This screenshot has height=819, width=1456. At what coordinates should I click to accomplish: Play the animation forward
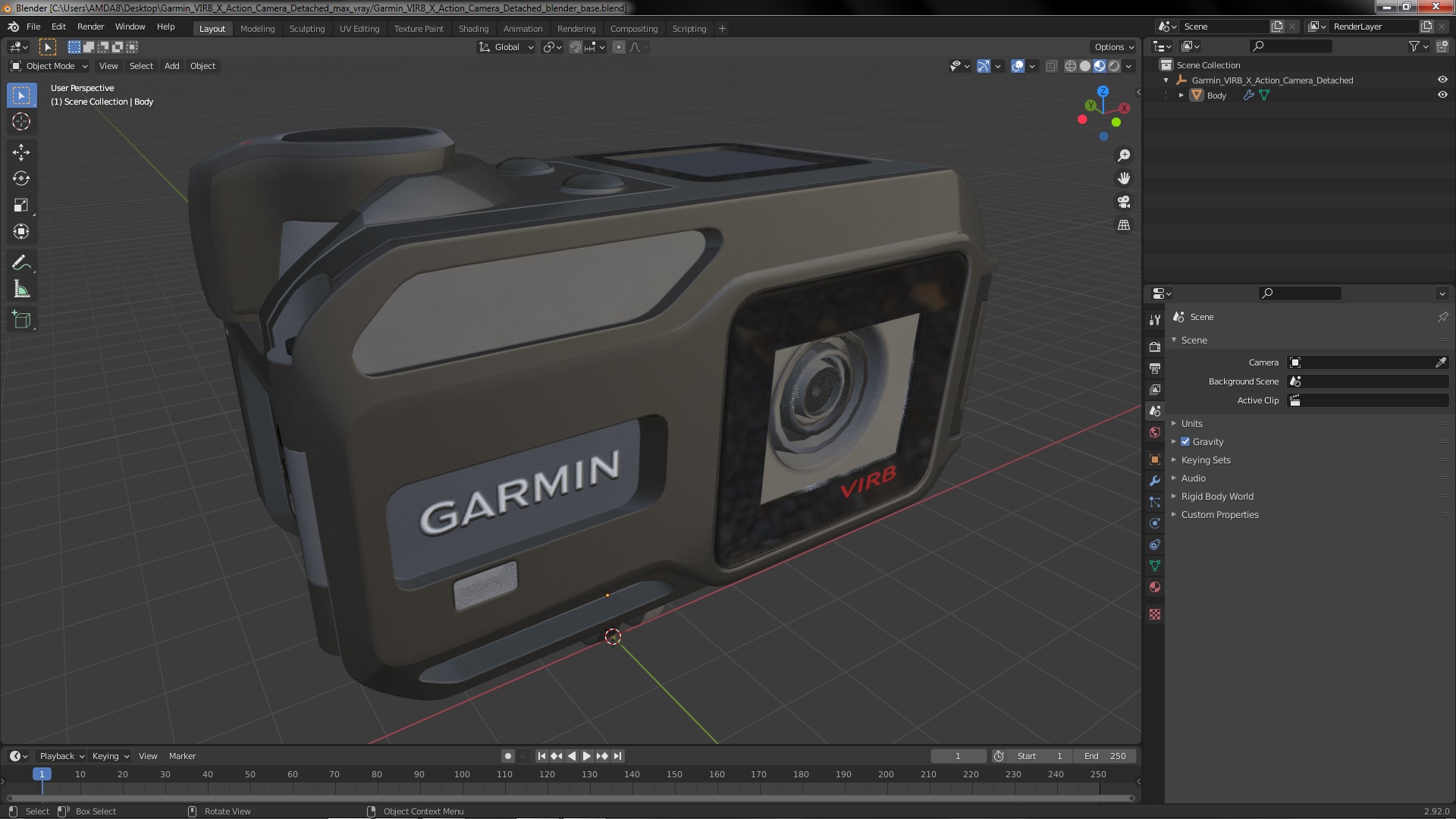point(587,756)
